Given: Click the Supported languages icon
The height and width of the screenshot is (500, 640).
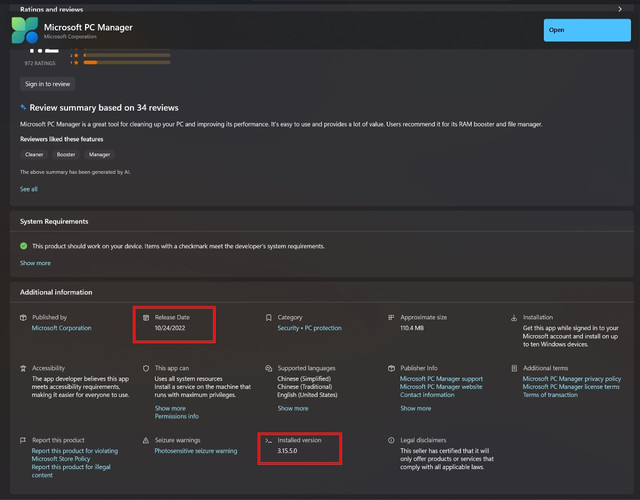Looking at the screenshot, I should pos(269,368).
